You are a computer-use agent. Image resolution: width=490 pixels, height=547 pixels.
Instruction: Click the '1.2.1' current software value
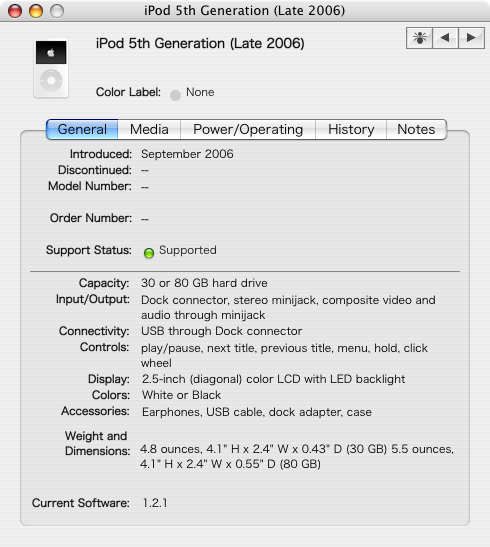155,503
